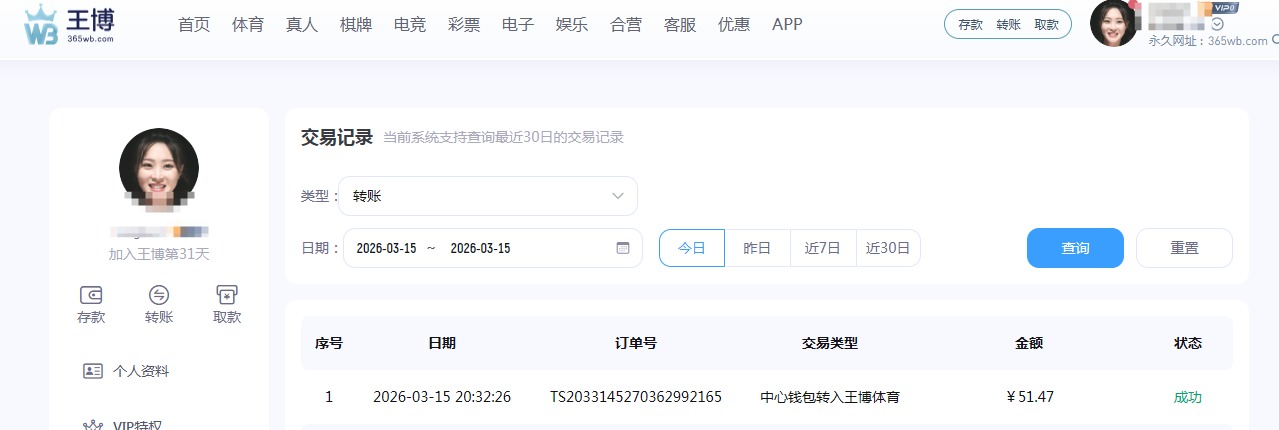Open the 棋牌 navigation item
1279x430 pixels.
[356, 25]
